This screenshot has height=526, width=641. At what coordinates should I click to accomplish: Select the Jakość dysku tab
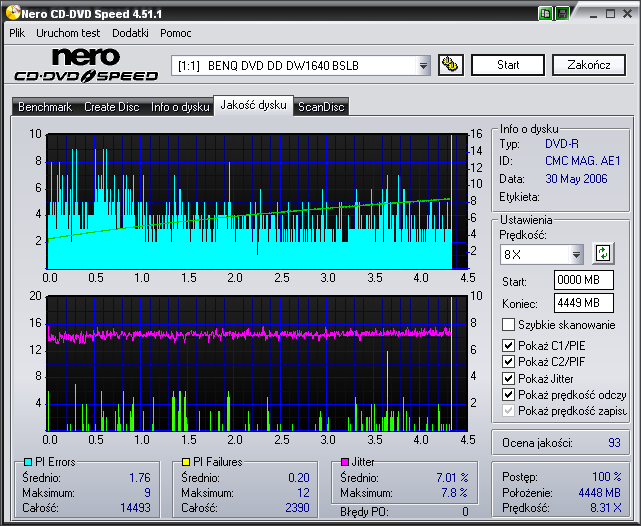[253, 105]
